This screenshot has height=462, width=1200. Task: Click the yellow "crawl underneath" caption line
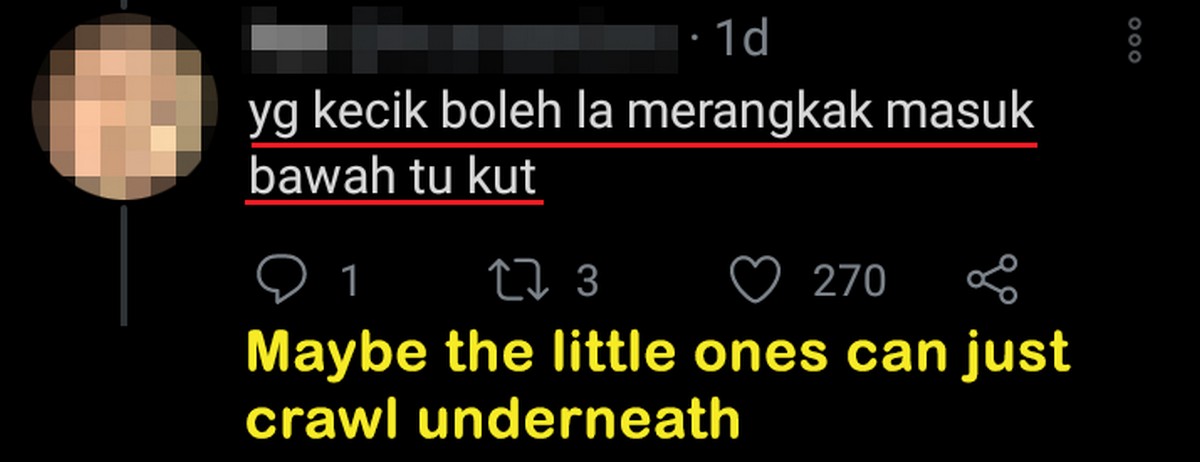click(493, 419)
